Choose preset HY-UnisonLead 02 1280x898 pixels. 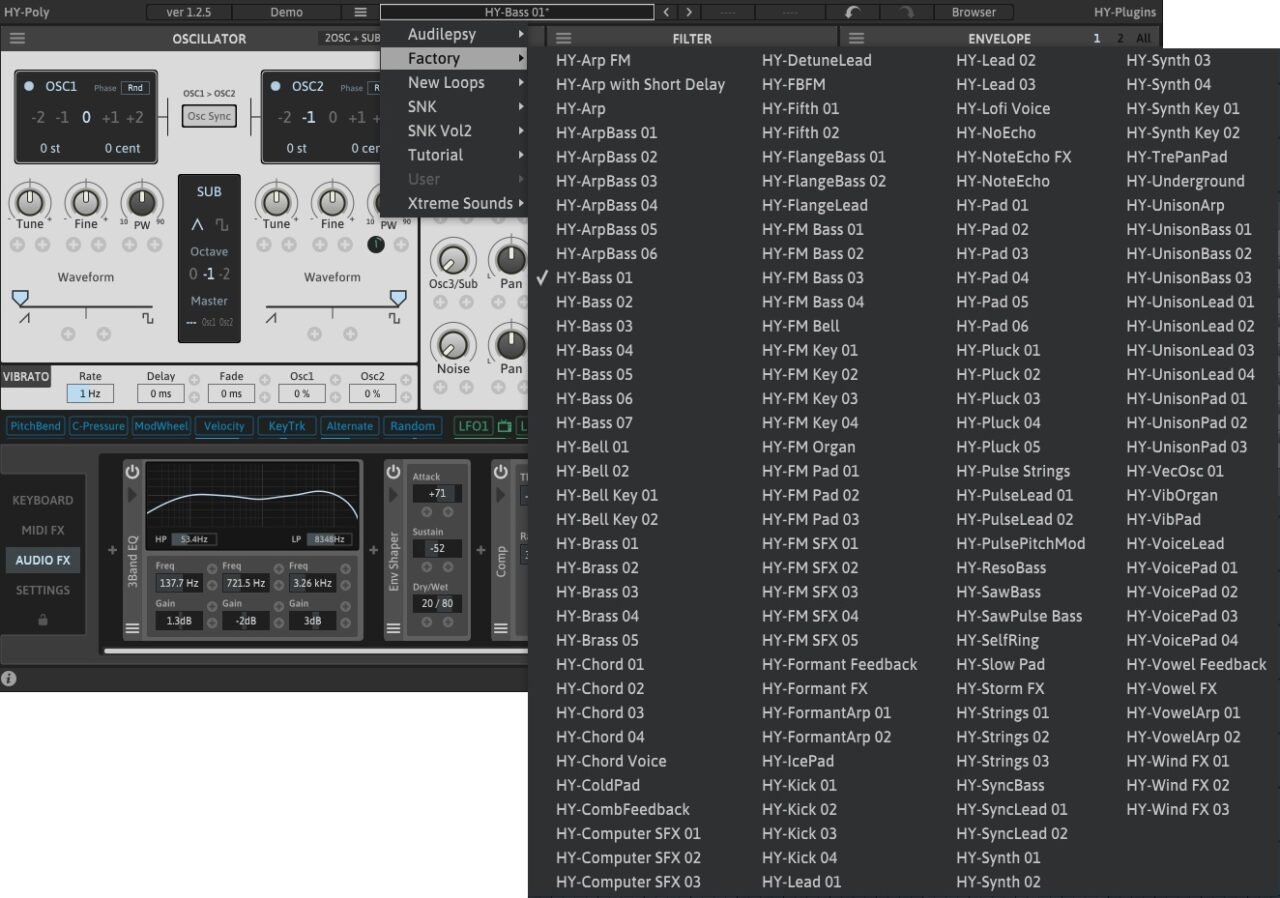(1190, 326)
